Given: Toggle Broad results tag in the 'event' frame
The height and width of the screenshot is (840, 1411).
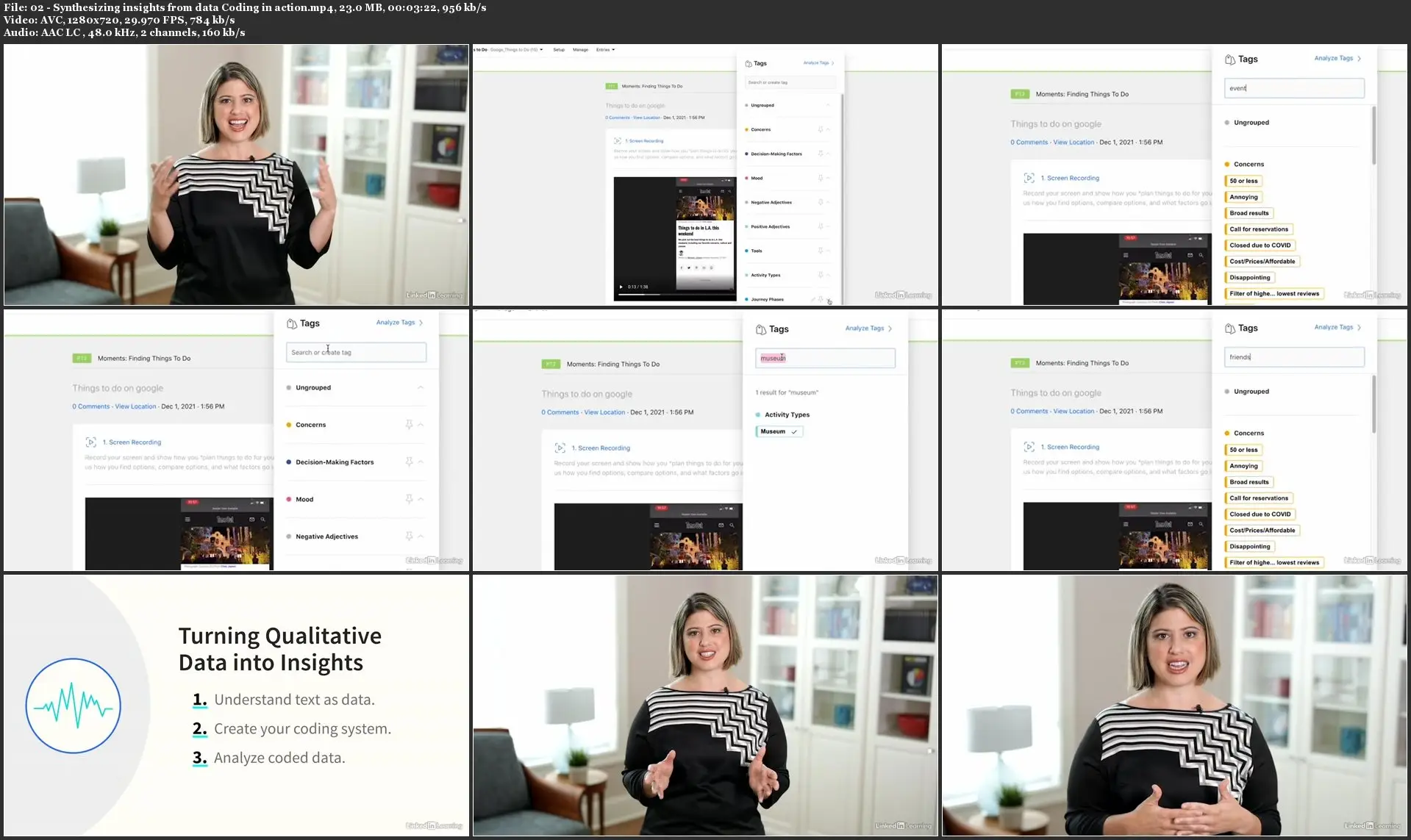Looking at the screenshot, I should tap(1249, 213).
